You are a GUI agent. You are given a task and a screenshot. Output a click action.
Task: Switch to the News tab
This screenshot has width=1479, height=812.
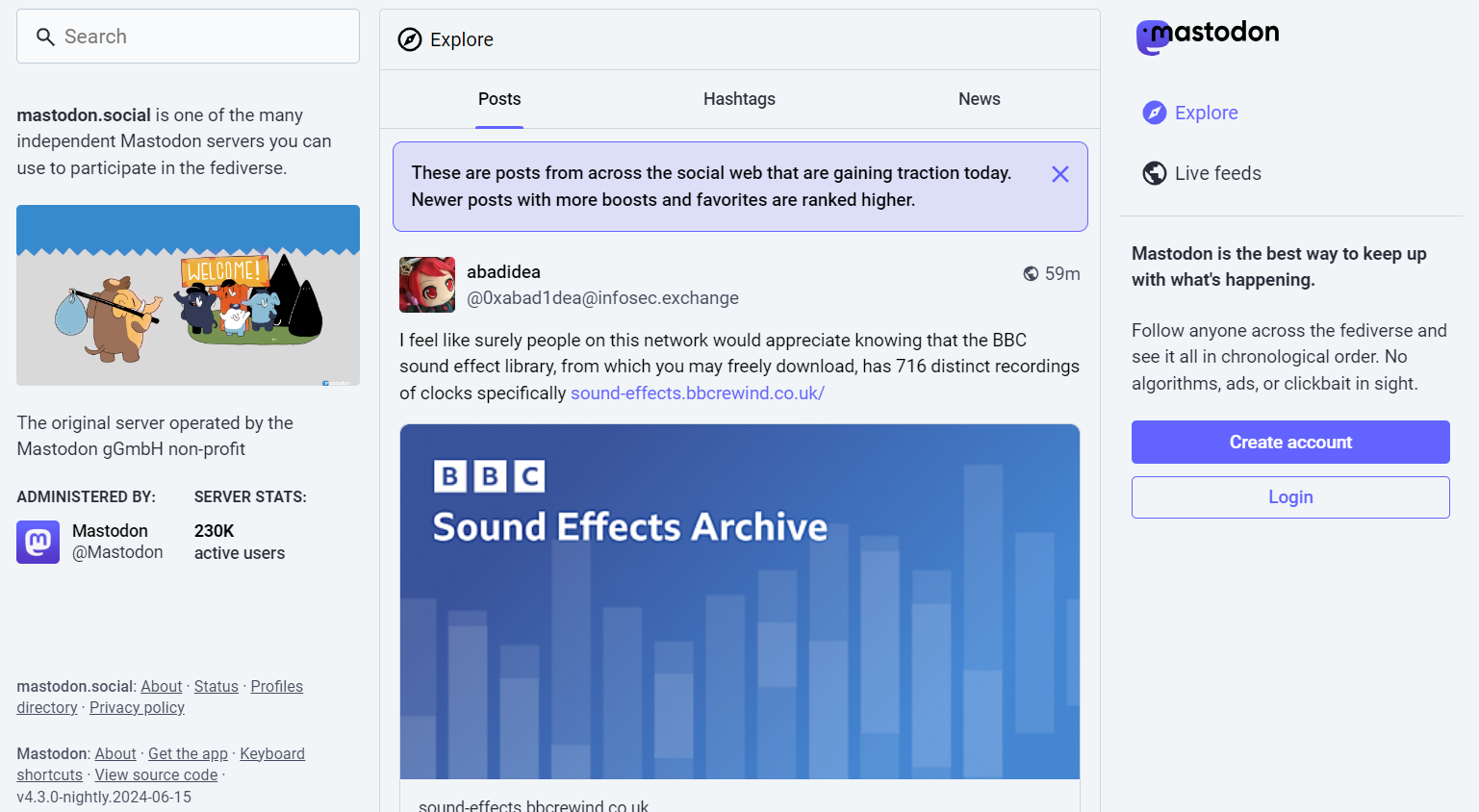(x=980, y=99)
